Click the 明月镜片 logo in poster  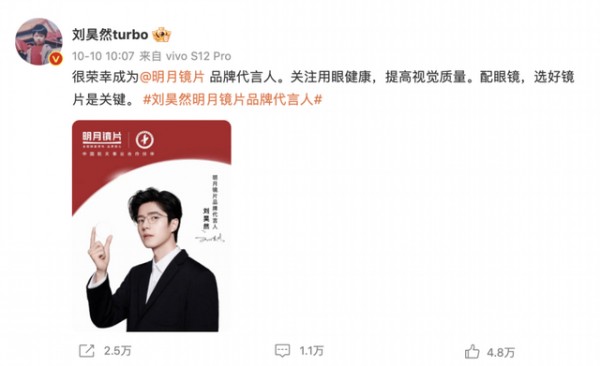coord(102,139)
